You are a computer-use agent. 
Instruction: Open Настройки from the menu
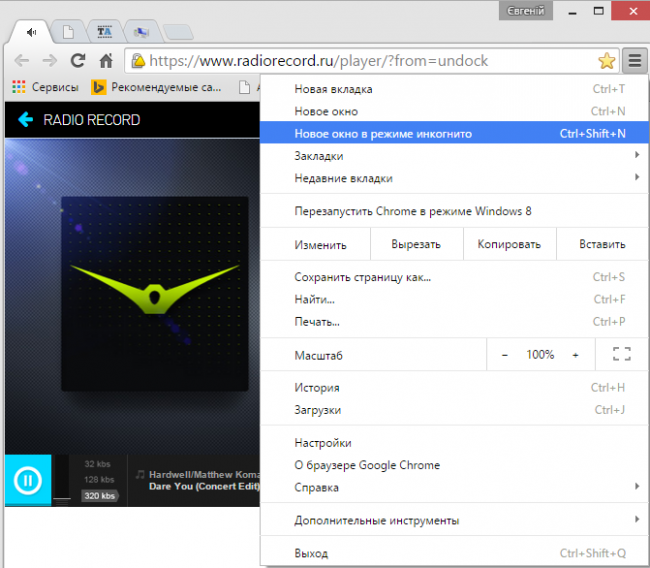tap(454, 443)
